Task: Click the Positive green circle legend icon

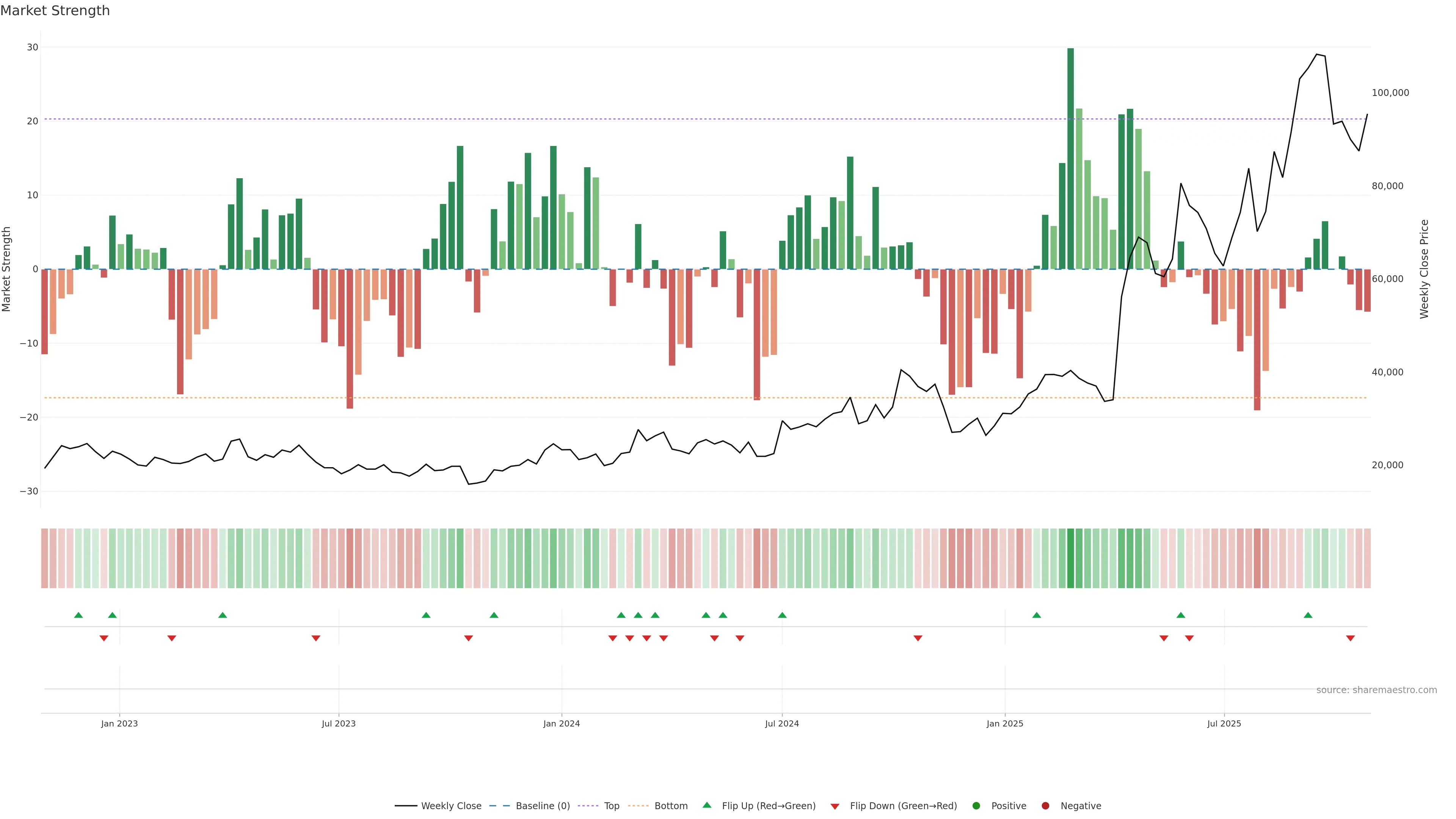Action: 976,806
